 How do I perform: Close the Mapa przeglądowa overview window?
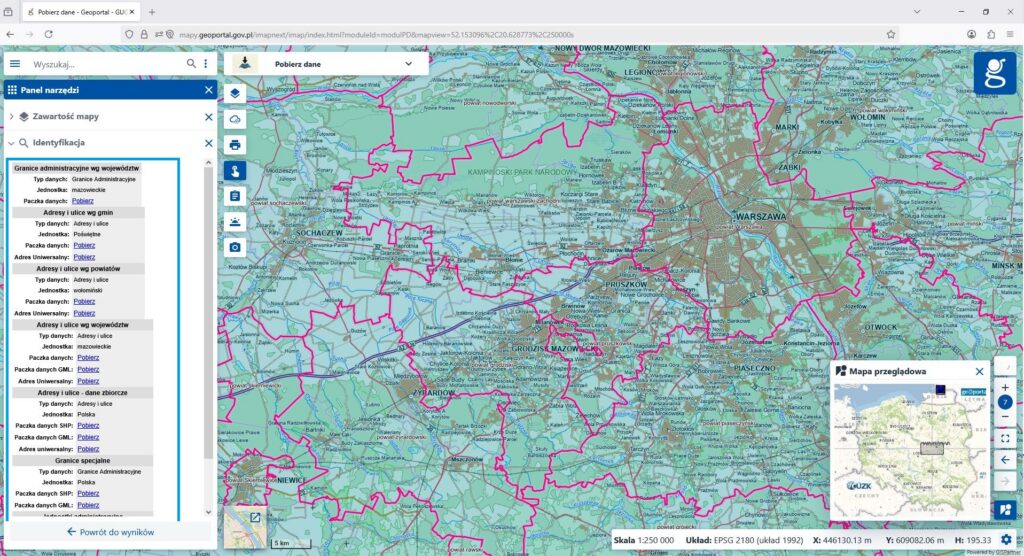pyautogui.click(x=979, y=372)
